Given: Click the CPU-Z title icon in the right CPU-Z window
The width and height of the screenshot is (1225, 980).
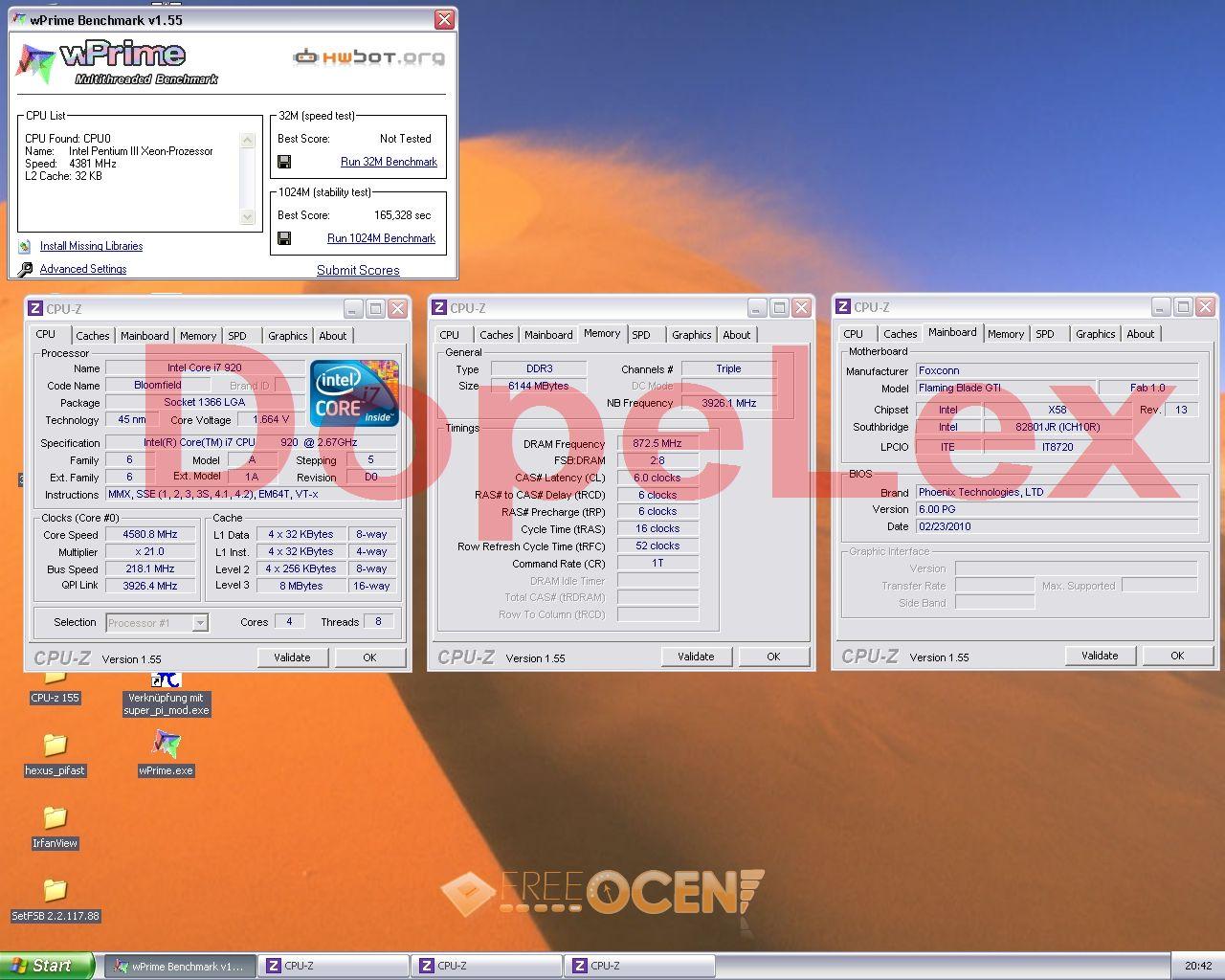Looking at the screenshot, I should click(843, 306).
